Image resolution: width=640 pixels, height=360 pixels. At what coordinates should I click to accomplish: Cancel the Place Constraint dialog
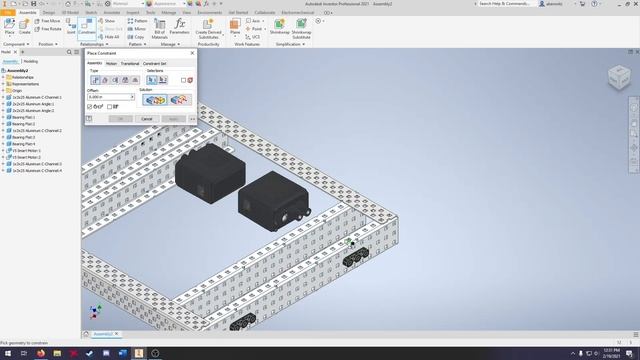click(x=147, y=119)
